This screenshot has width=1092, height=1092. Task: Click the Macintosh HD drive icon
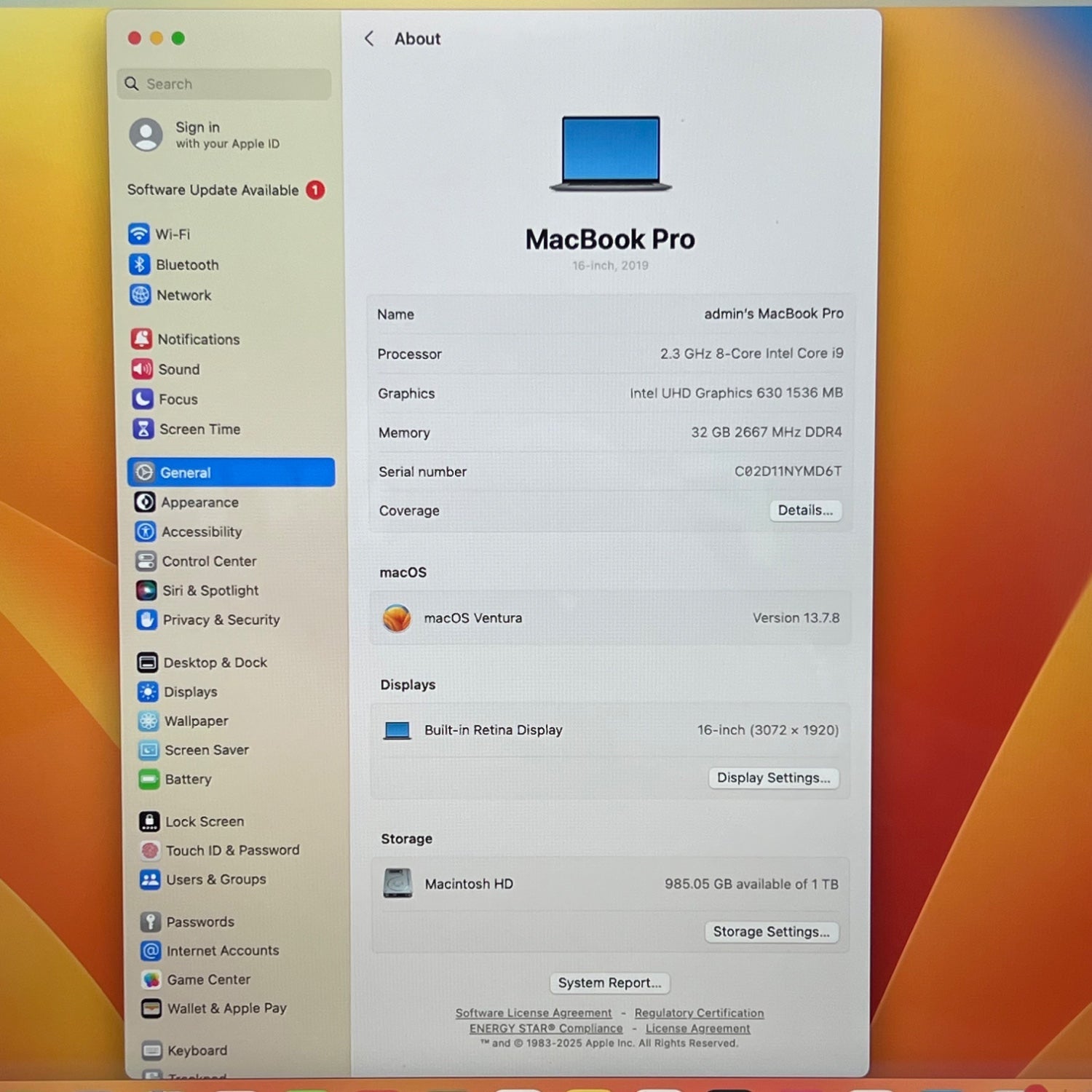397,883
